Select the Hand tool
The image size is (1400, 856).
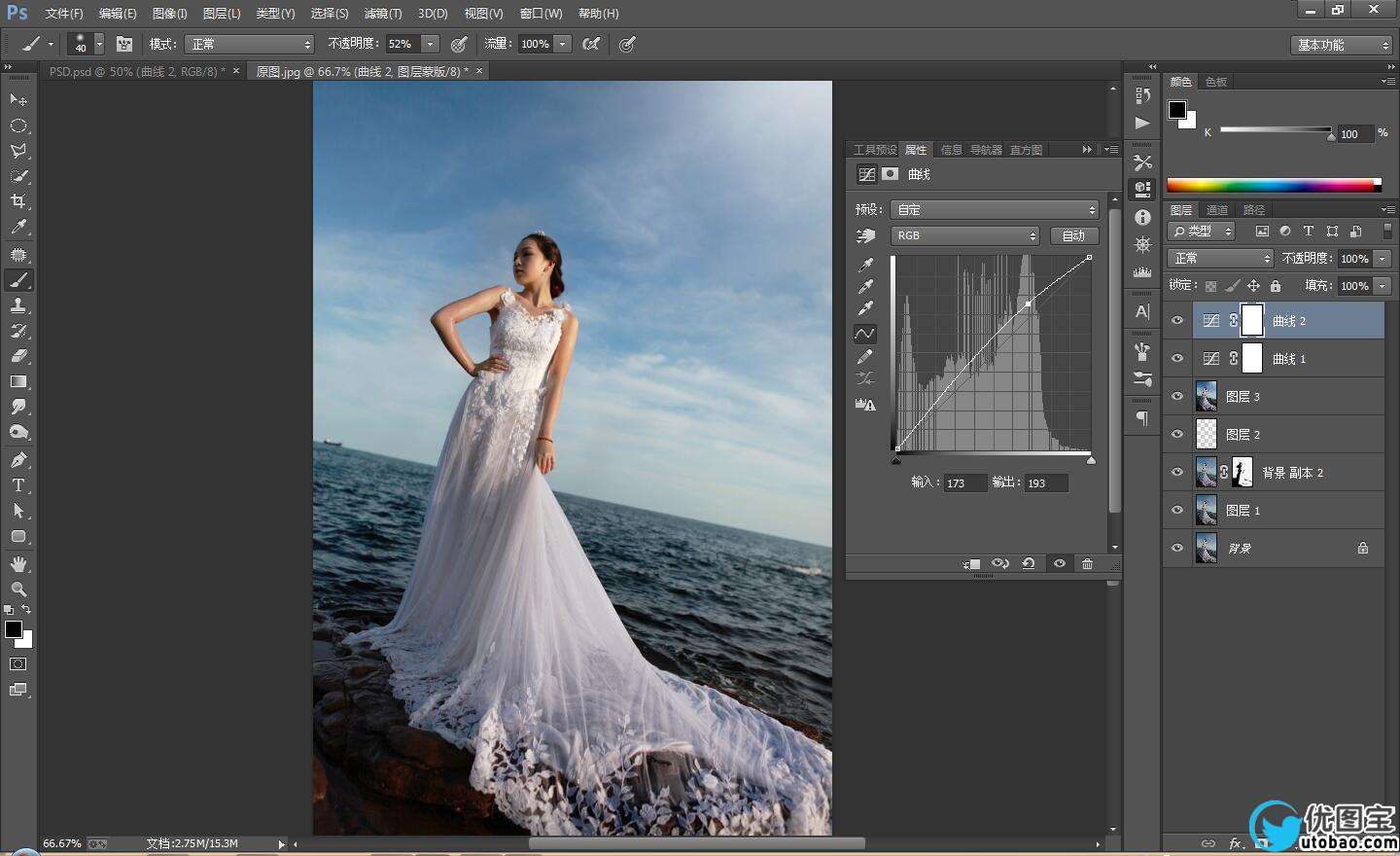(x=18, y=563)
